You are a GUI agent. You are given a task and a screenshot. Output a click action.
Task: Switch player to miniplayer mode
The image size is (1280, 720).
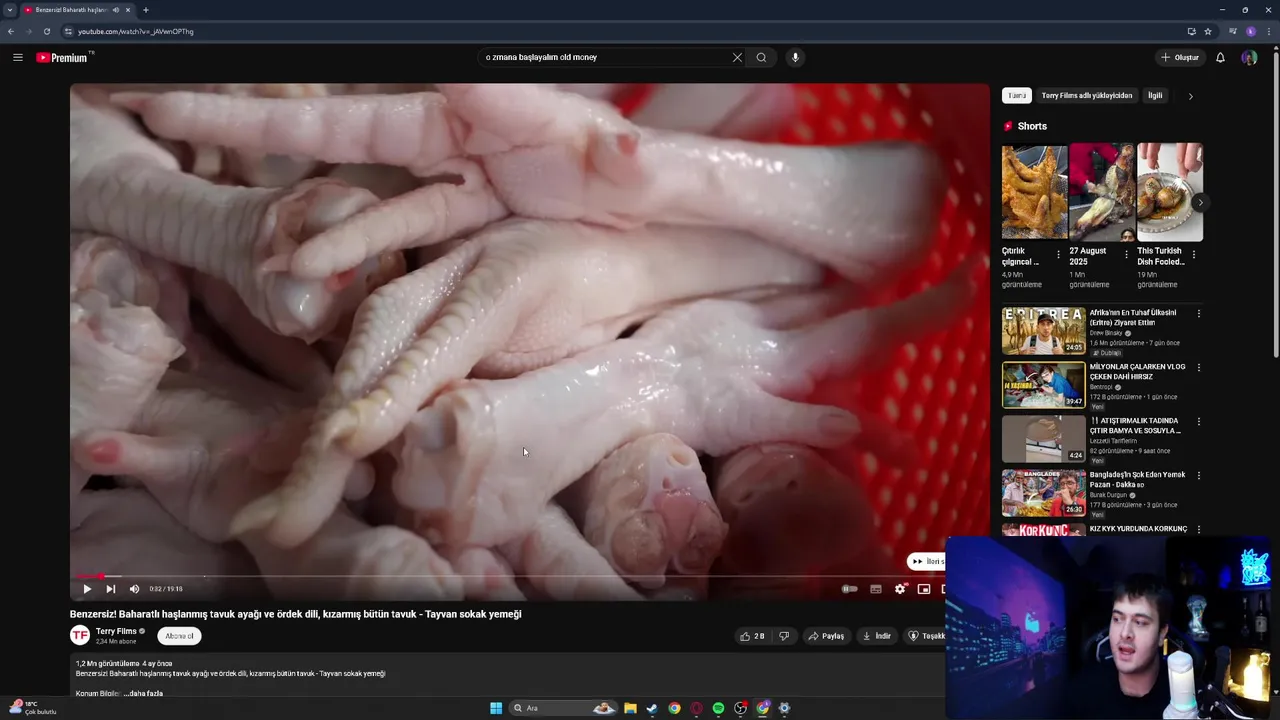click(x=924, y=589)
